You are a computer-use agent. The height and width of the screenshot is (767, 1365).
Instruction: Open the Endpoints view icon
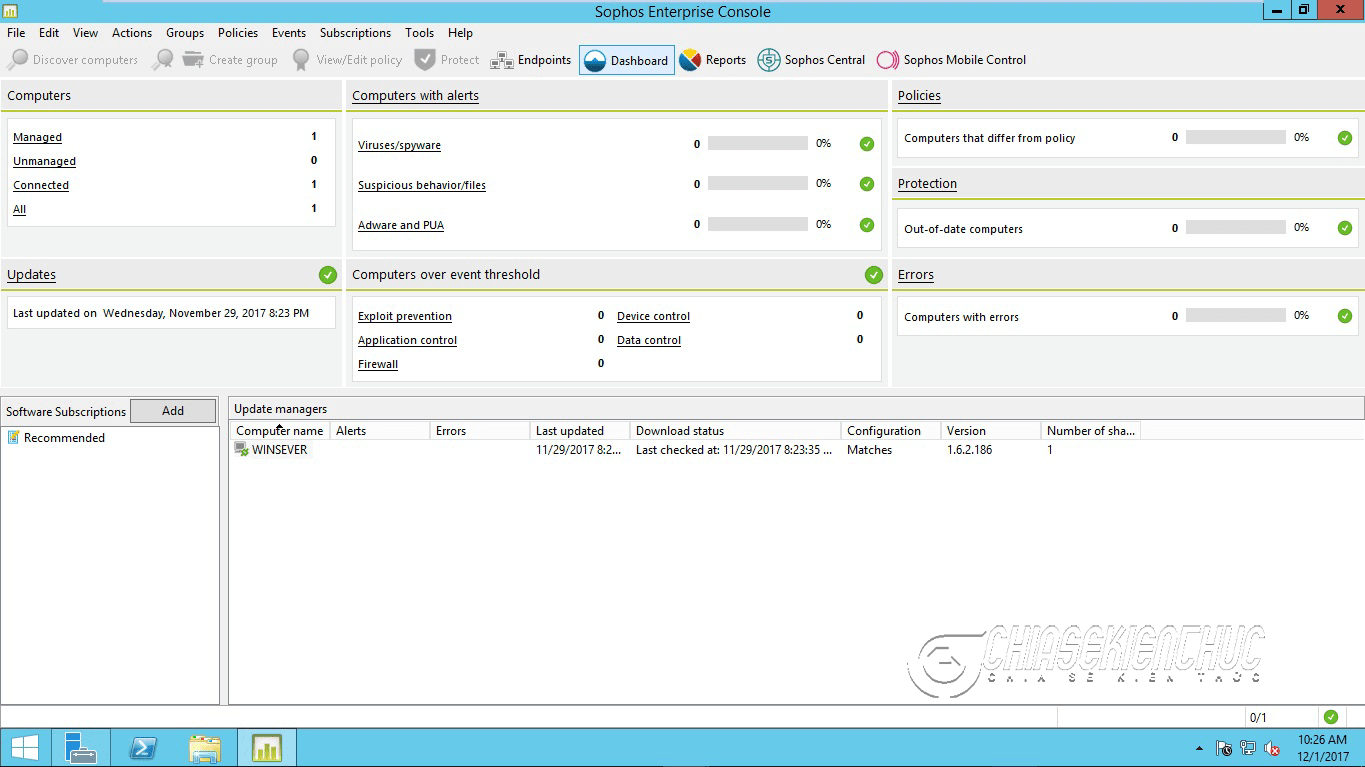click(x=501, y=60)
